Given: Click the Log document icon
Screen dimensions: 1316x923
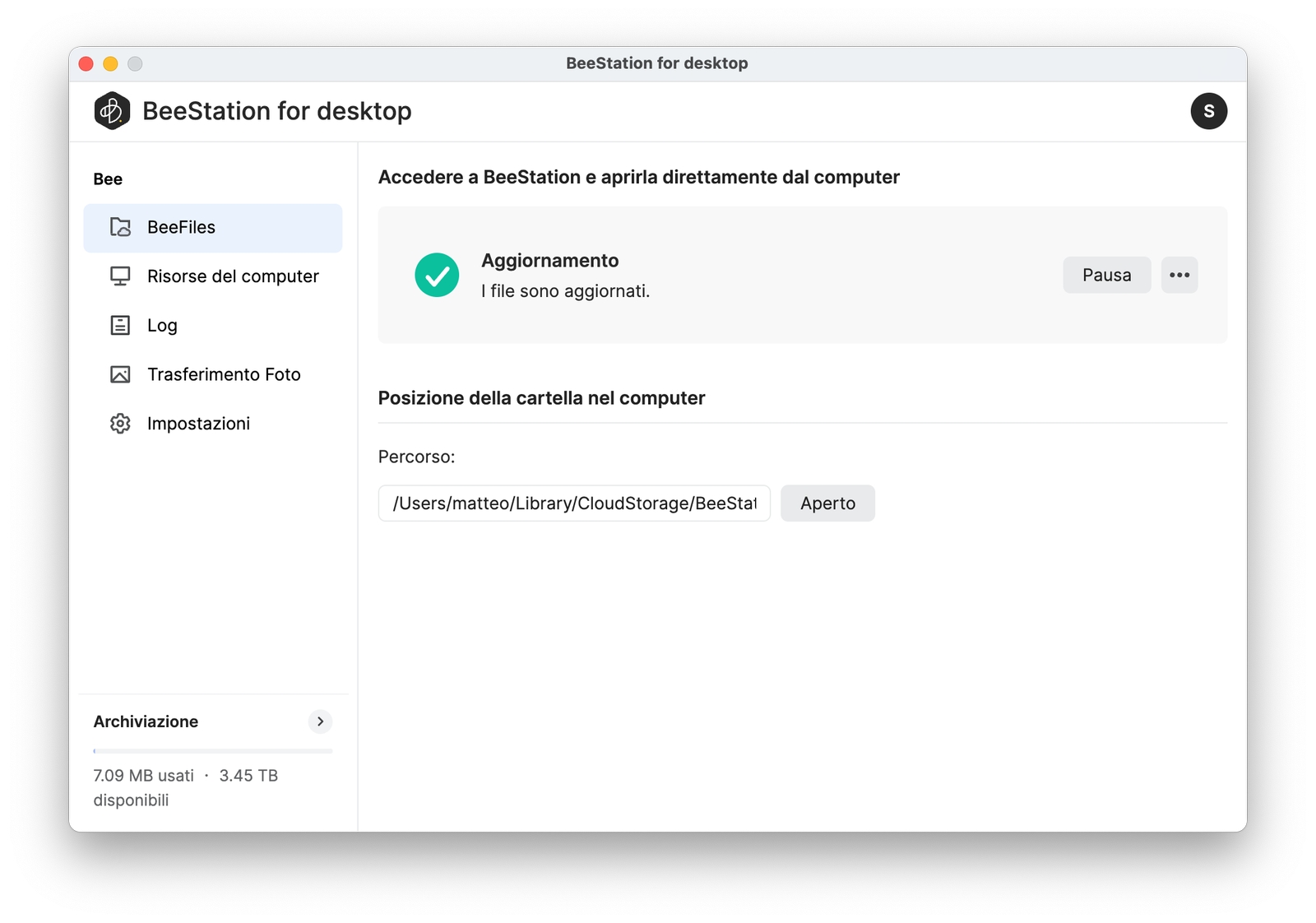Looking at the screenshot, I should pos(120,326).
